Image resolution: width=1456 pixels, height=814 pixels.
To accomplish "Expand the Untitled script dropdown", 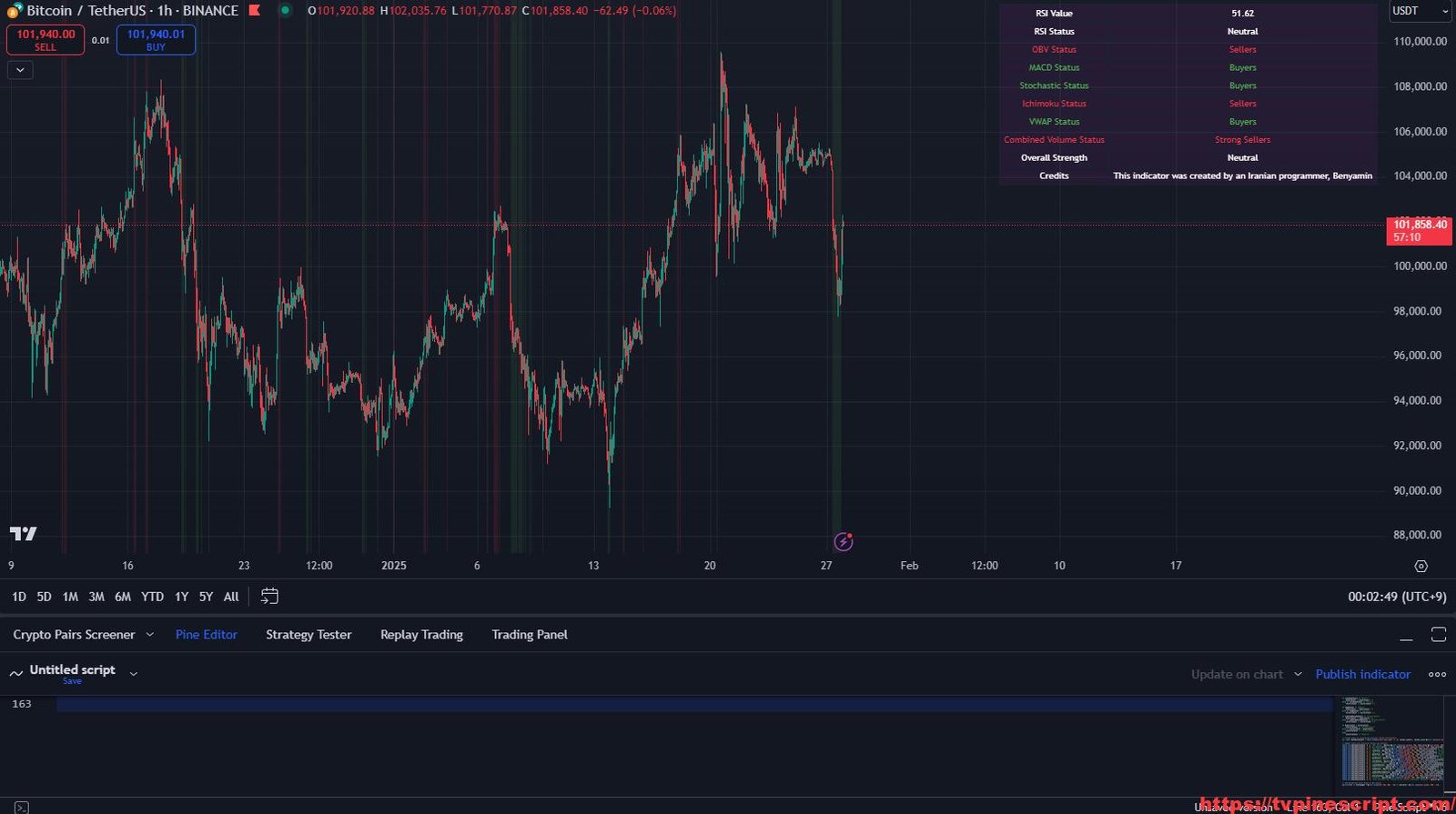I will click(x=134, y=674).
